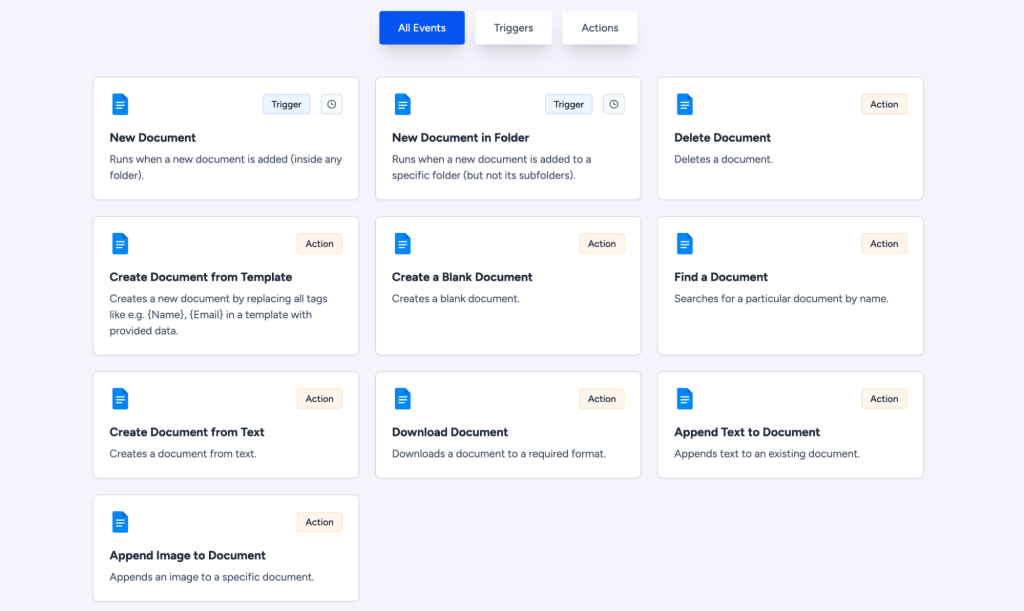The height and width of the screenshot is (611, 1024).
Task: Open the Create a Blank Document card
Action: pos(507,285)
